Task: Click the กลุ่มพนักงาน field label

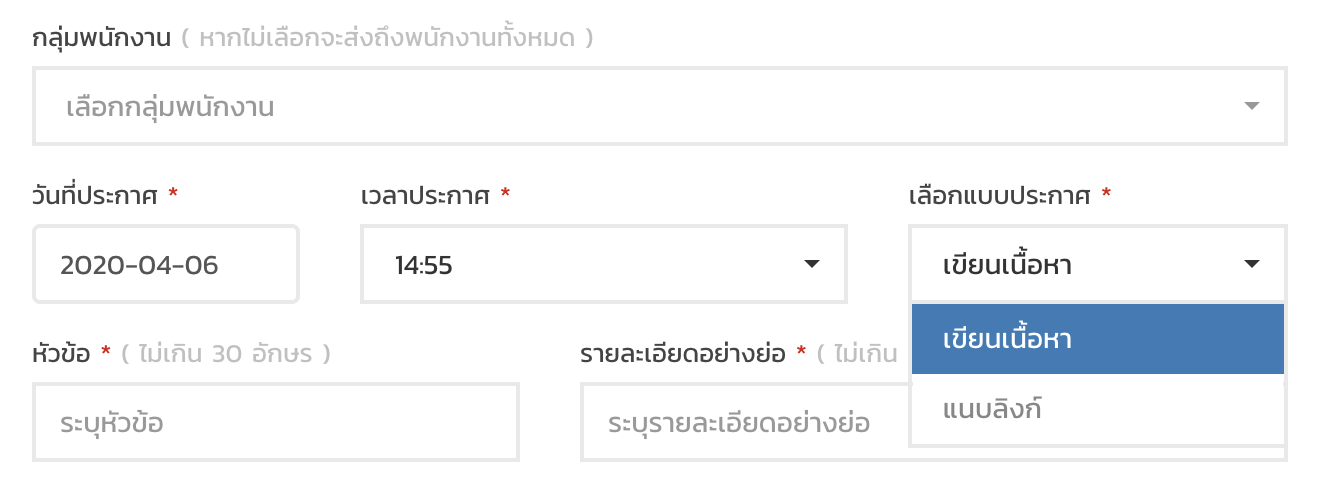Action: (x=102, y=38)
